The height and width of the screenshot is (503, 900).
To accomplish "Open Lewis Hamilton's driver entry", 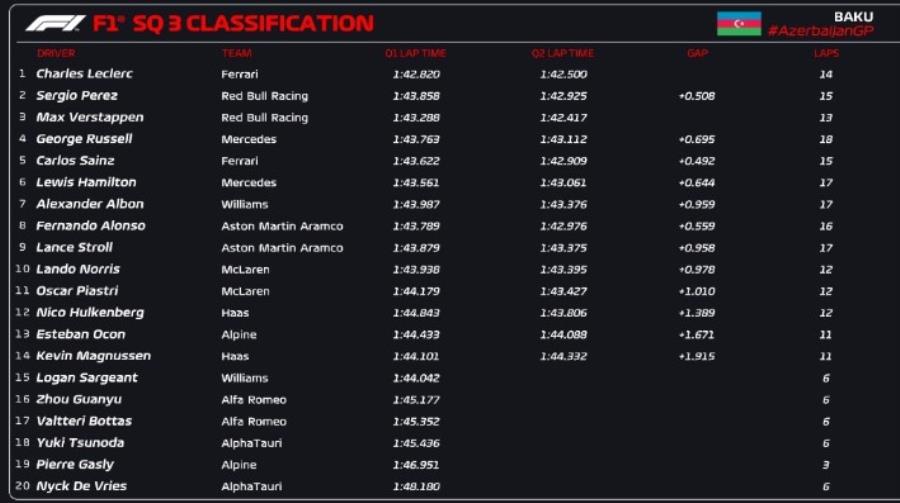I will point(86,182).
